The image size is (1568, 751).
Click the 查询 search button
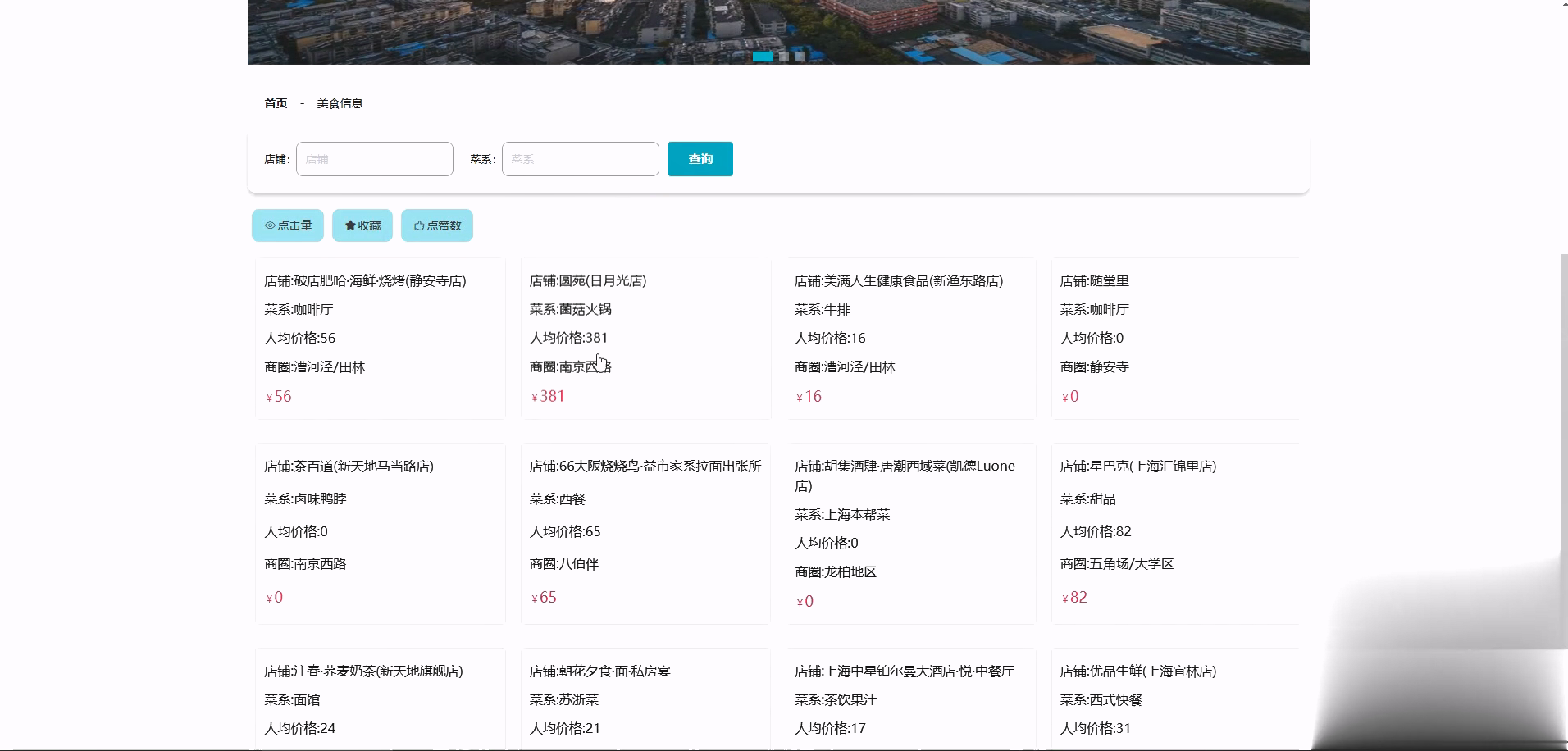click(x=700, y=159)
